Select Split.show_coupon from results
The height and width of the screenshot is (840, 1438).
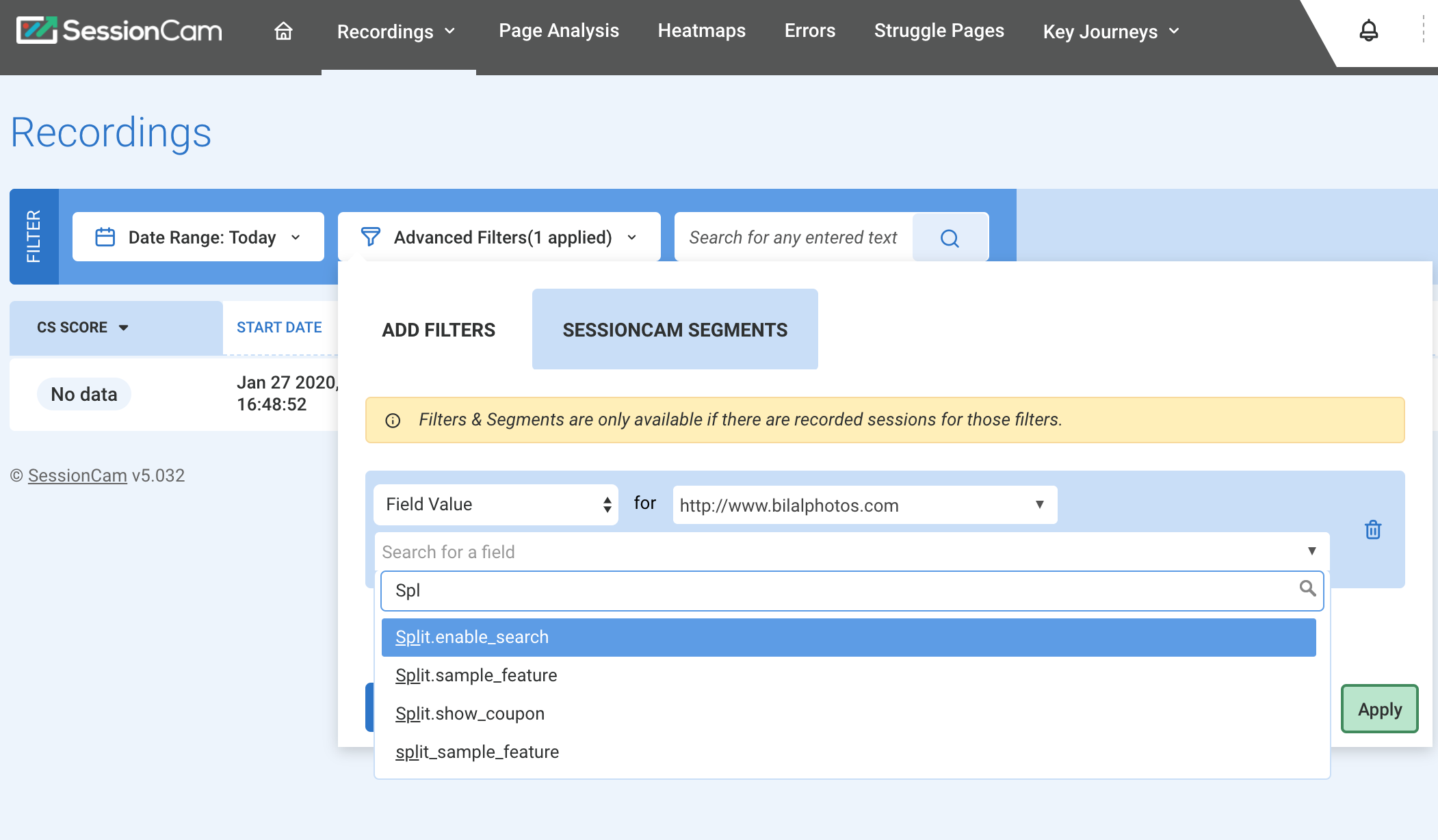tap(470, 713)
